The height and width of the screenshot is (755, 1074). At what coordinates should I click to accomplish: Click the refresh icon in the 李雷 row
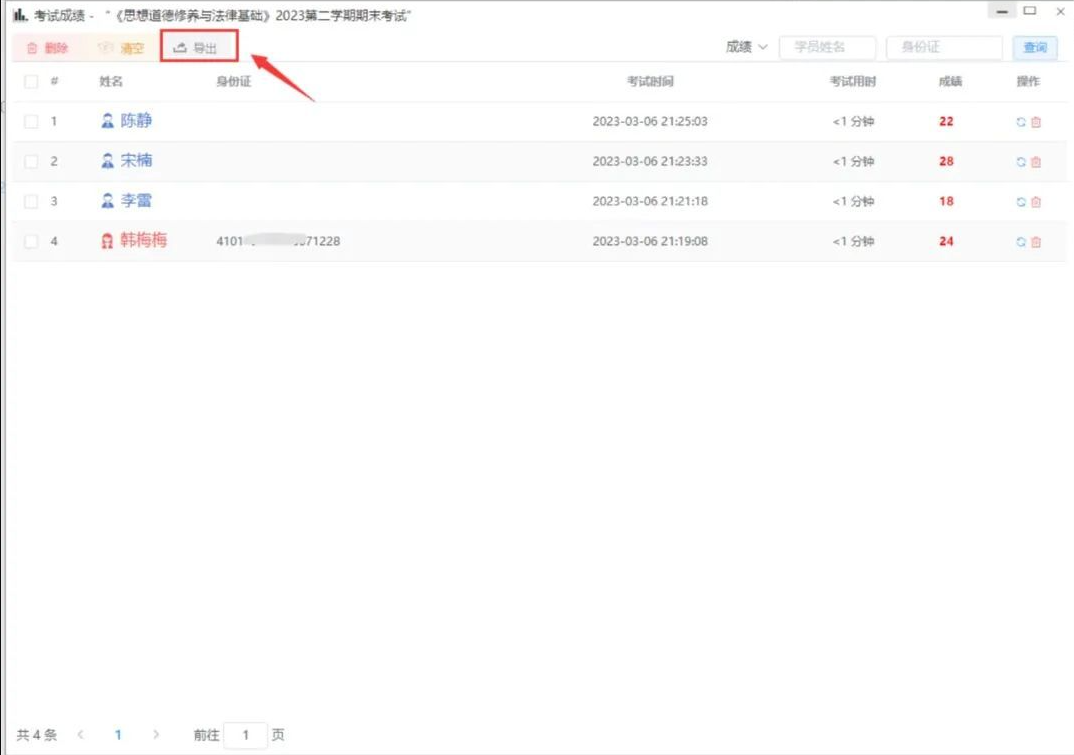point(1021,201)
